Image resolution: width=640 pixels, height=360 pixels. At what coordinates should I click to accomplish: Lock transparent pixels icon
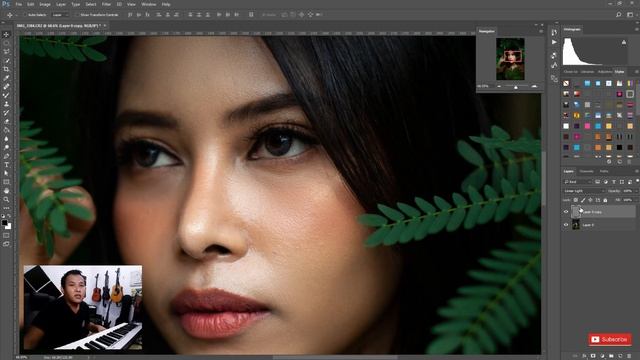click(576, 200)
